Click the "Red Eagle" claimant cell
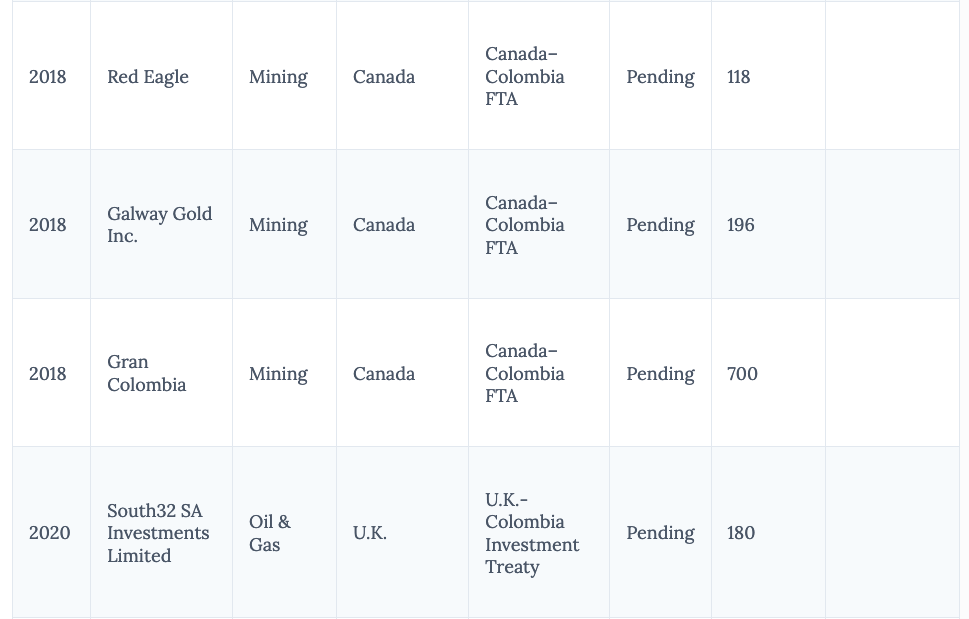This screenshot has width=969, height=619. 148,77
